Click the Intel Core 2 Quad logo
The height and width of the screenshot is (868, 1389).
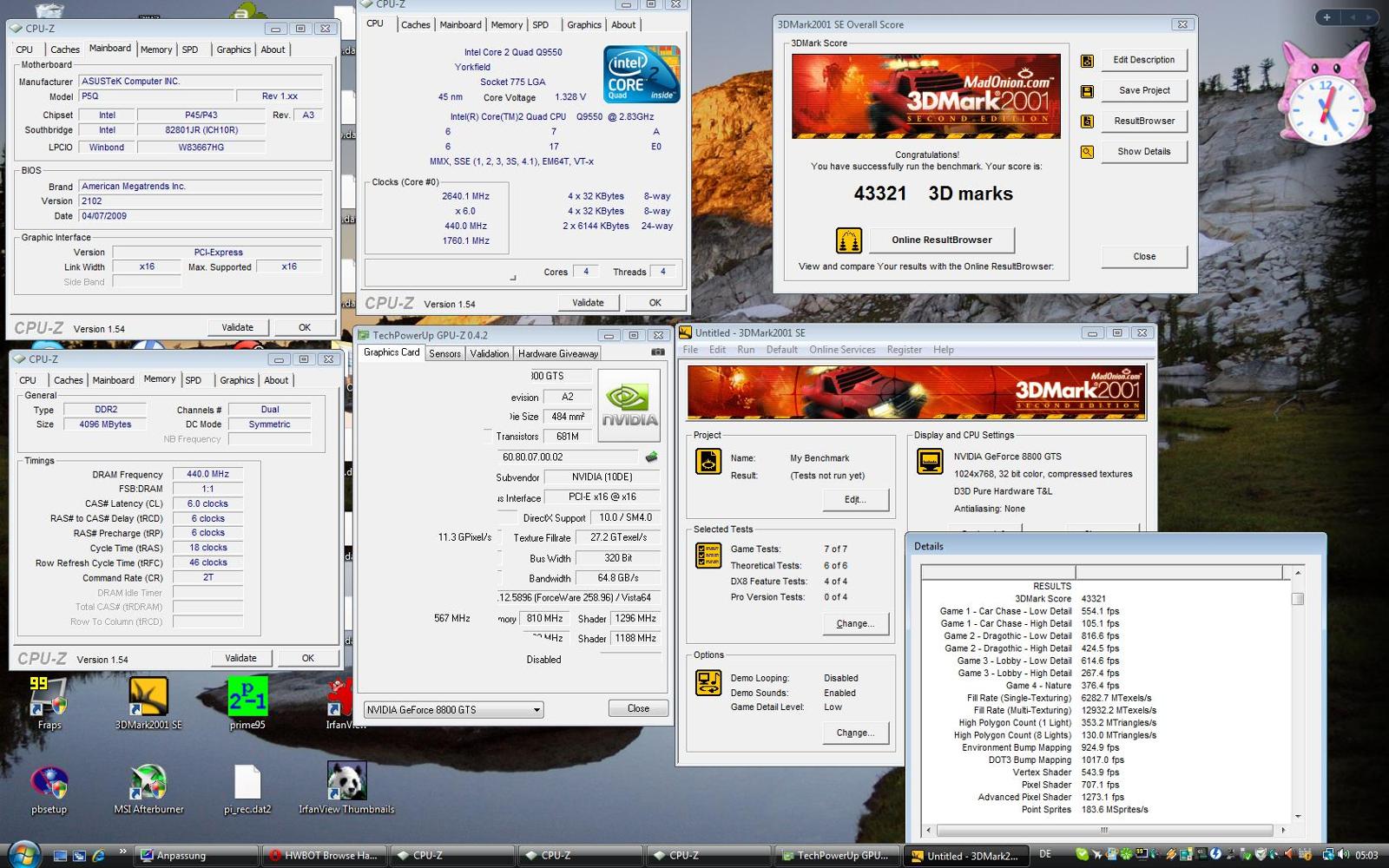(x=642, y=75)
